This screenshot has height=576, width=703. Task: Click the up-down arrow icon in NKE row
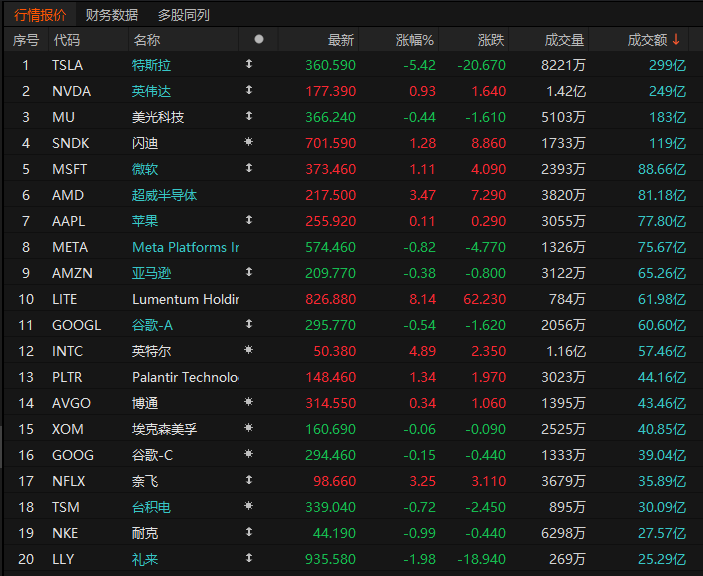249,532
